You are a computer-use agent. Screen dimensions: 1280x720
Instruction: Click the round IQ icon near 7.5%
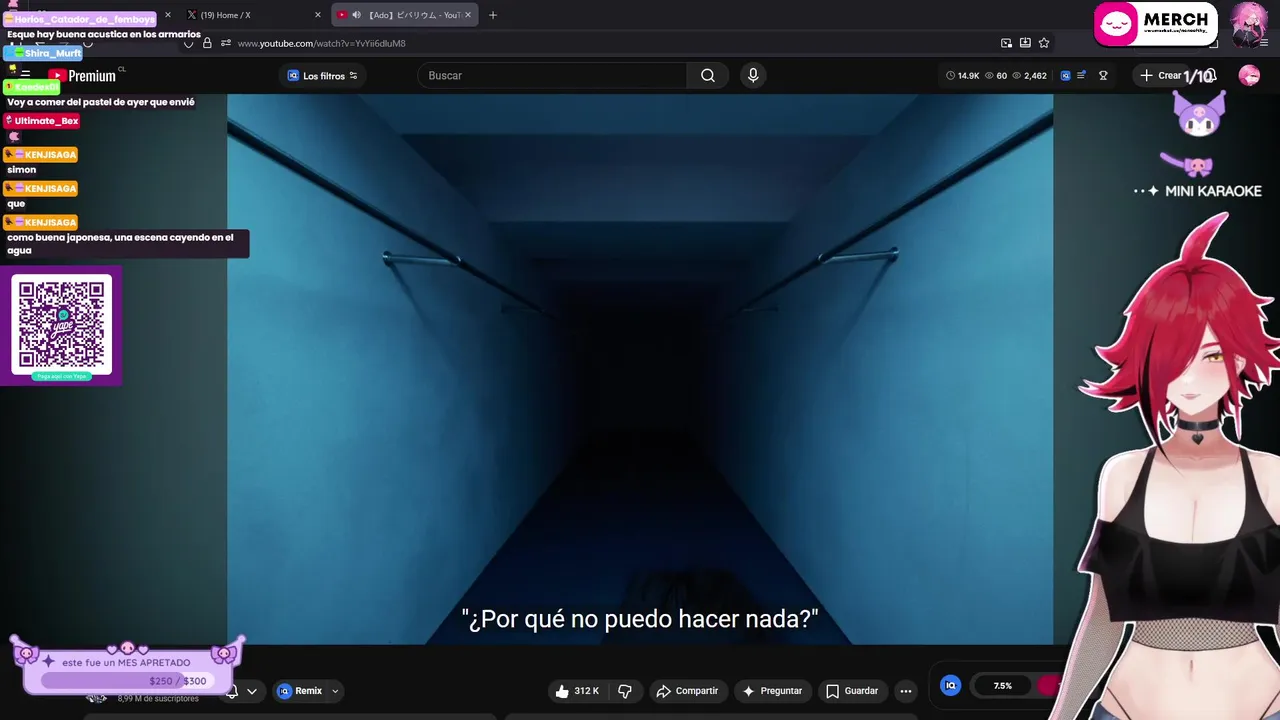951,685
